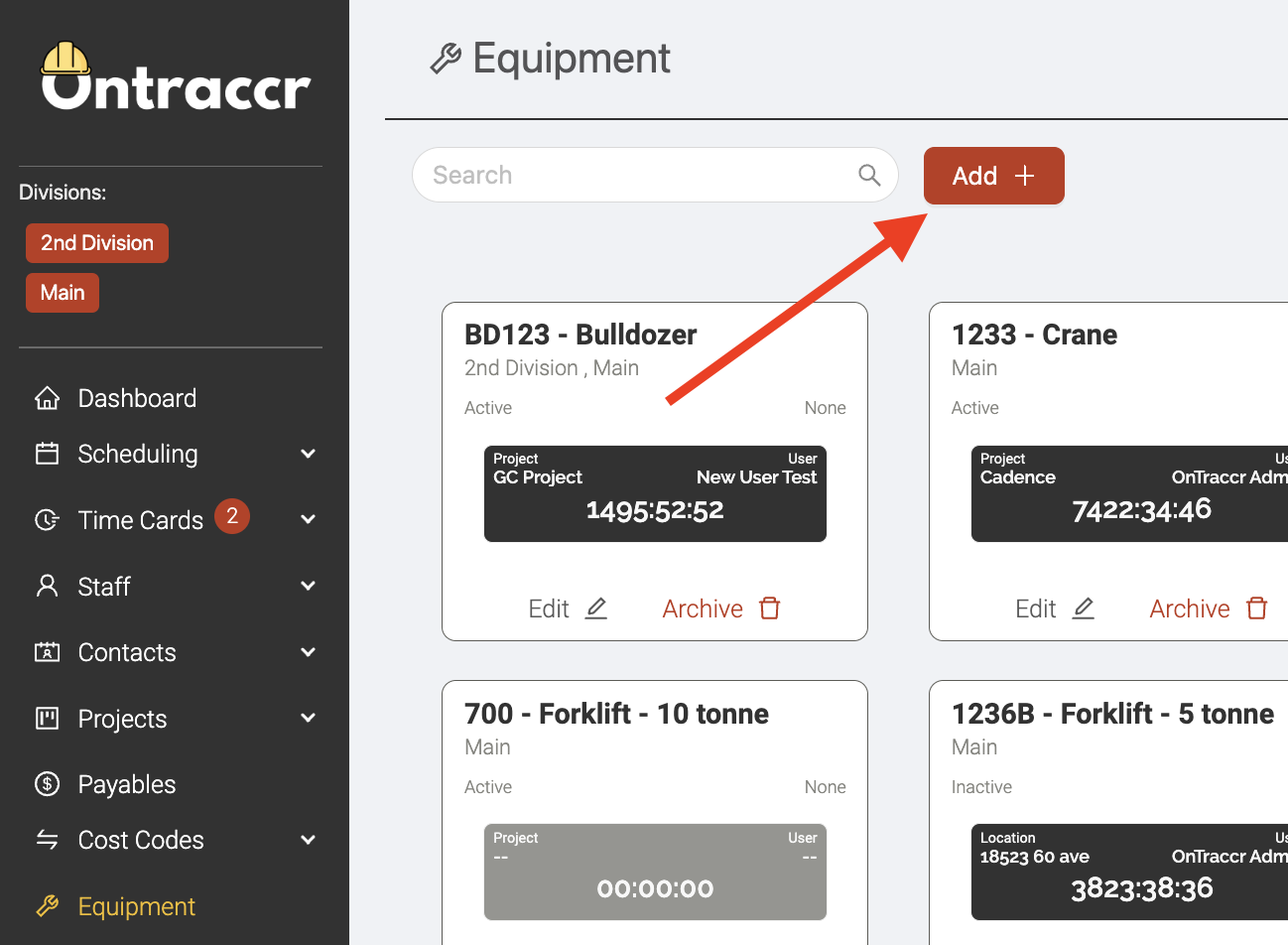Screen dimensions: 1288x945
Task: Go to Staff in the sidebar
Action: [x=104, y=586]
